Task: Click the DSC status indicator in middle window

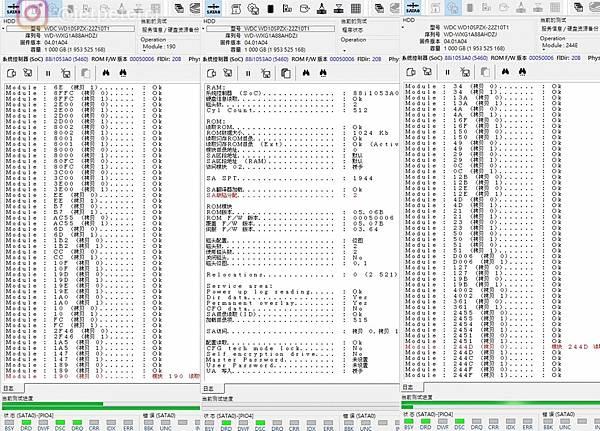Action: pos(260,425)
